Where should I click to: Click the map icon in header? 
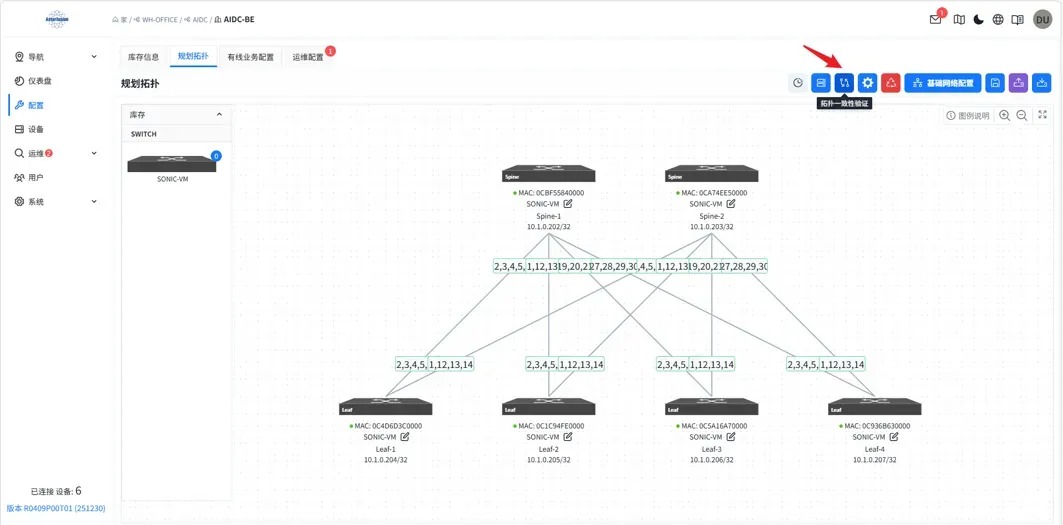[x=959, y=20]
